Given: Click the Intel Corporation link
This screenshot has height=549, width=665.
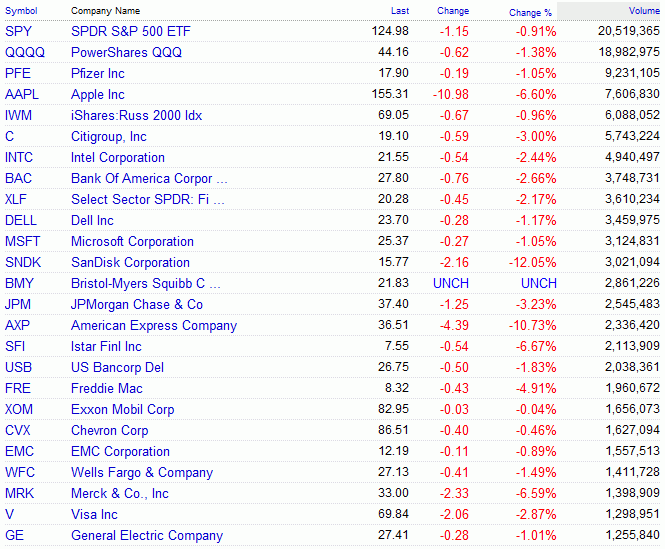Looking at the screenshot, I should [118, 157].
